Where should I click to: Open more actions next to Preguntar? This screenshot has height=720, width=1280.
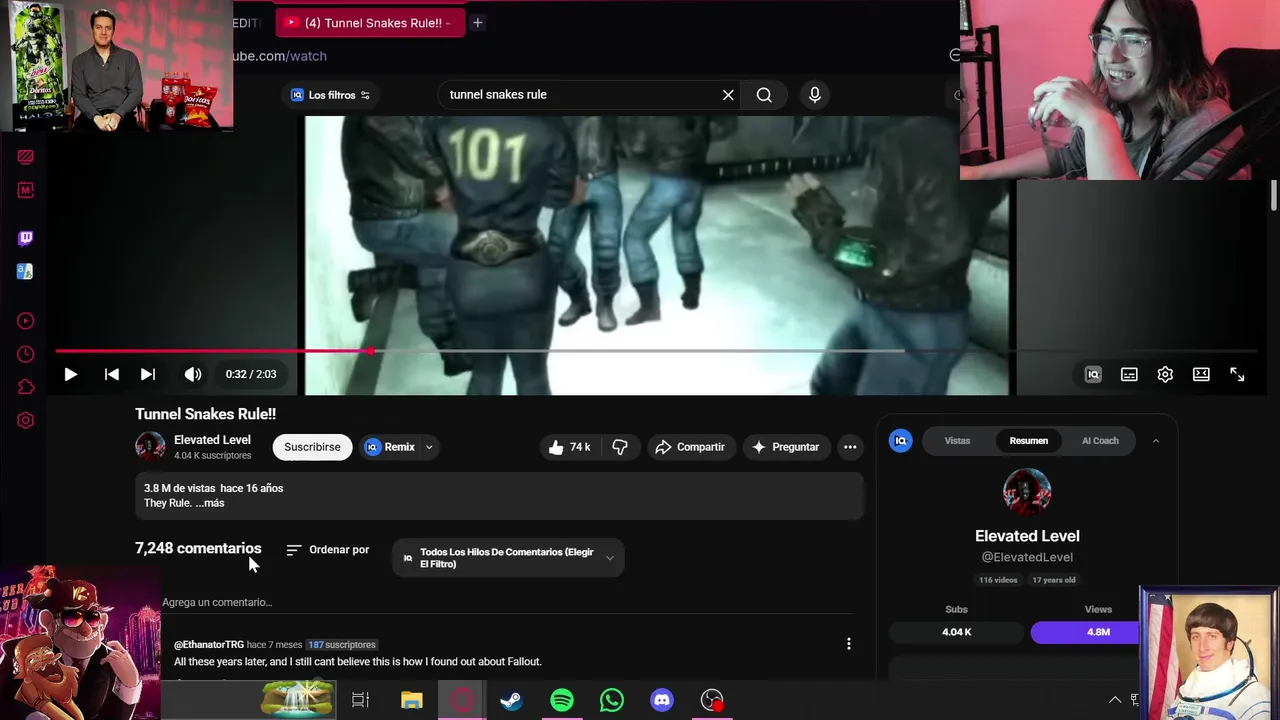pos(850,447)
